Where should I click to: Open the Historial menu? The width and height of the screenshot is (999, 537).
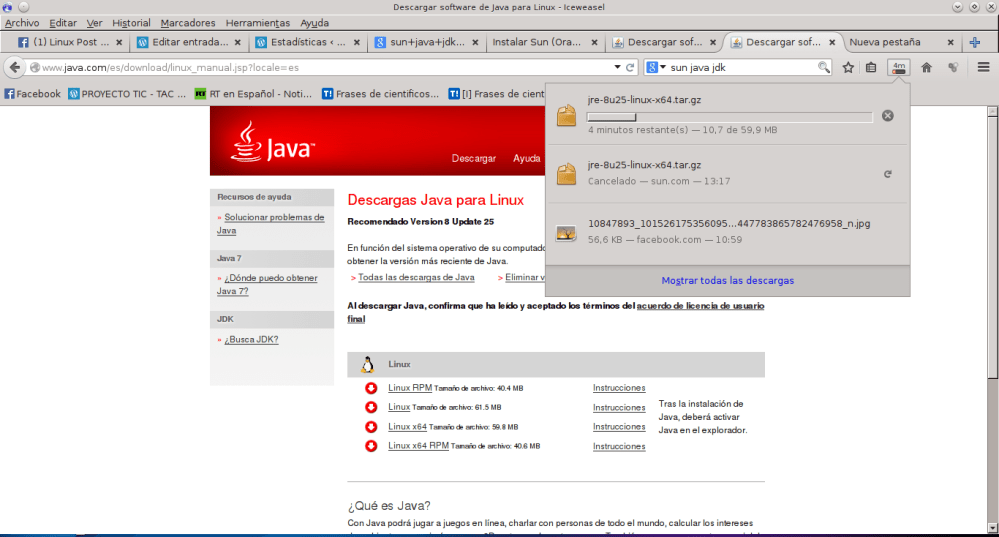(x=131, y=23)
